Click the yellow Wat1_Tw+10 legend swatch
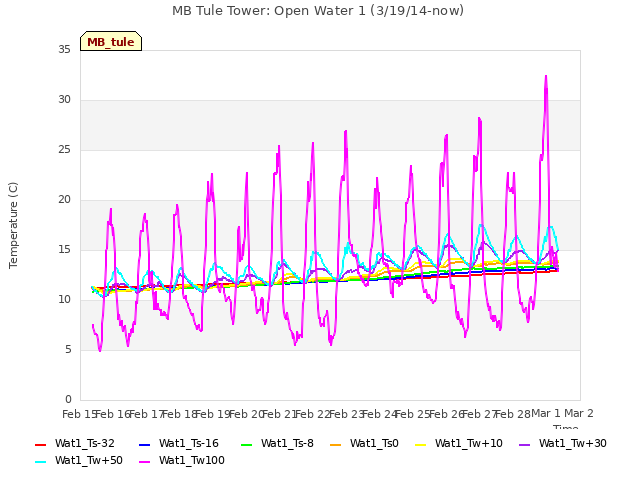 click(421, 444)
